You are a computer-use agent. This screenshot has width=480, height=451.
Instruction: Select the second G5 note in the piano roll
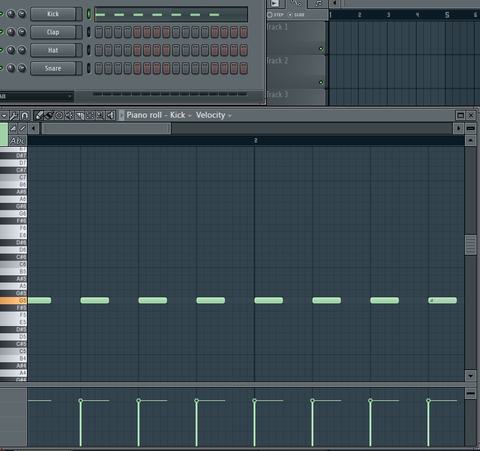click(95, 300)
